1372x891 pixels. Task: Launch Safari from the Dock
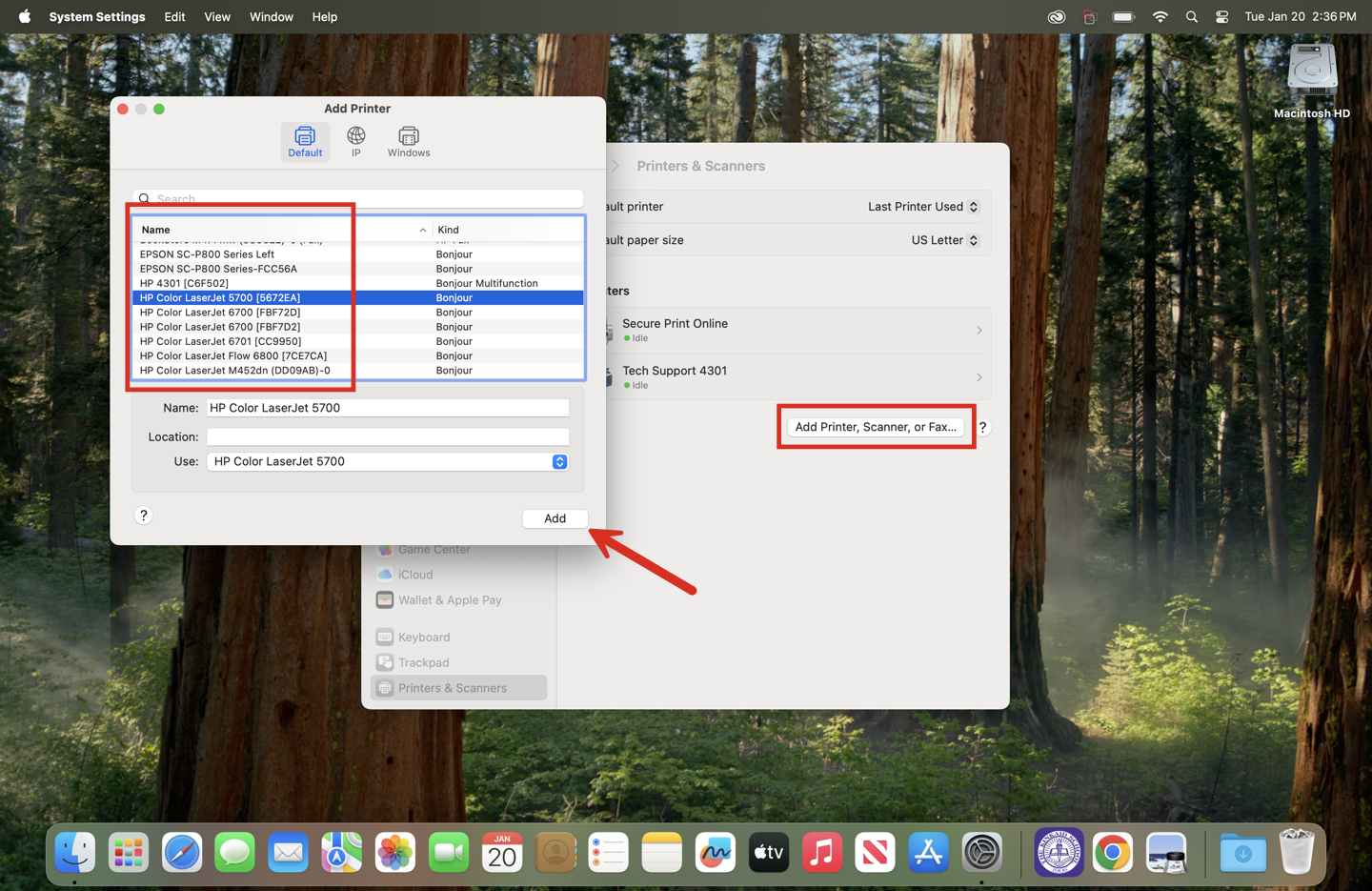pos(182,852)
